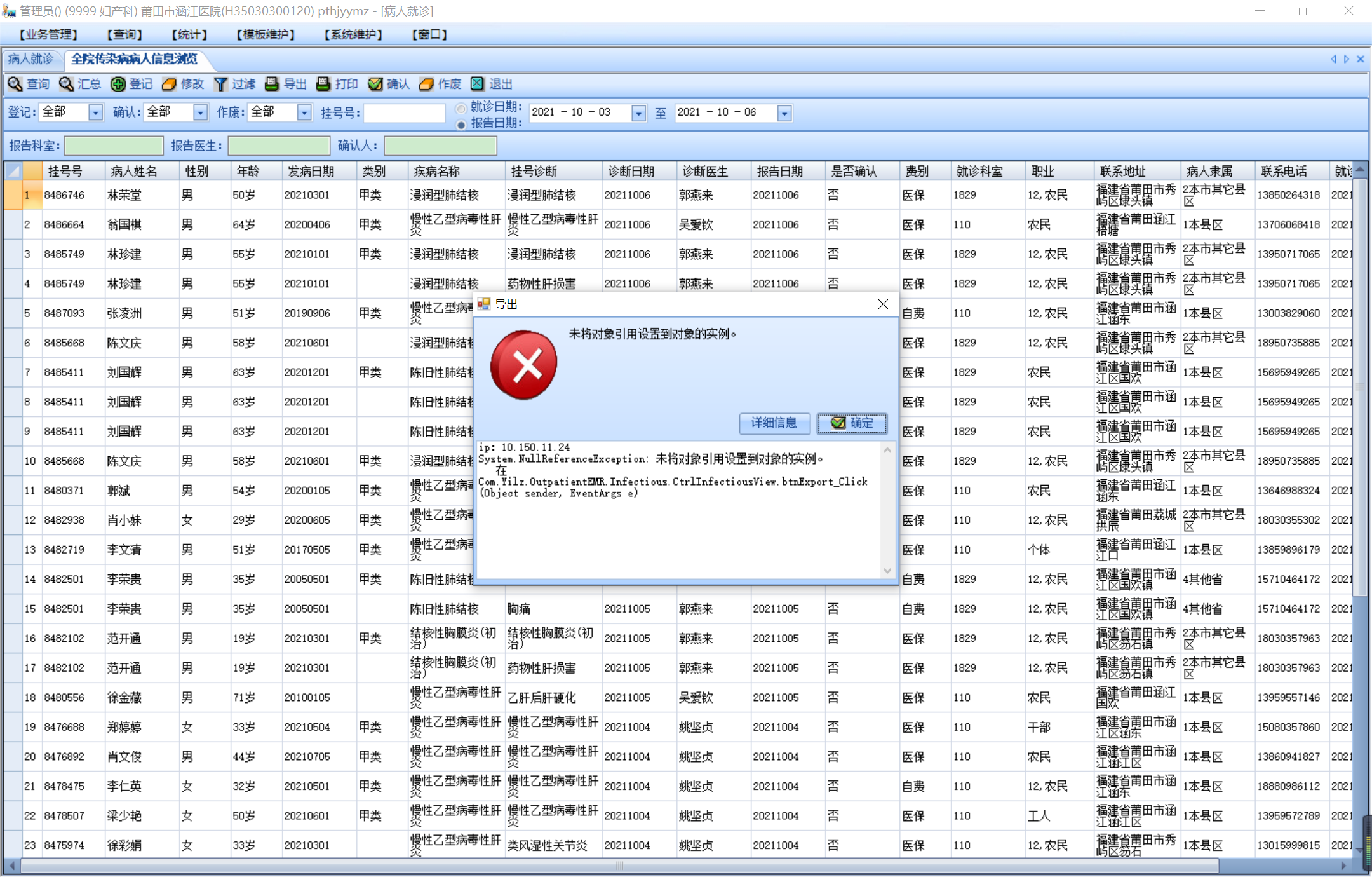Click the grid select-all corner box
Viewport: 1372px width, 877px height.
13,171
